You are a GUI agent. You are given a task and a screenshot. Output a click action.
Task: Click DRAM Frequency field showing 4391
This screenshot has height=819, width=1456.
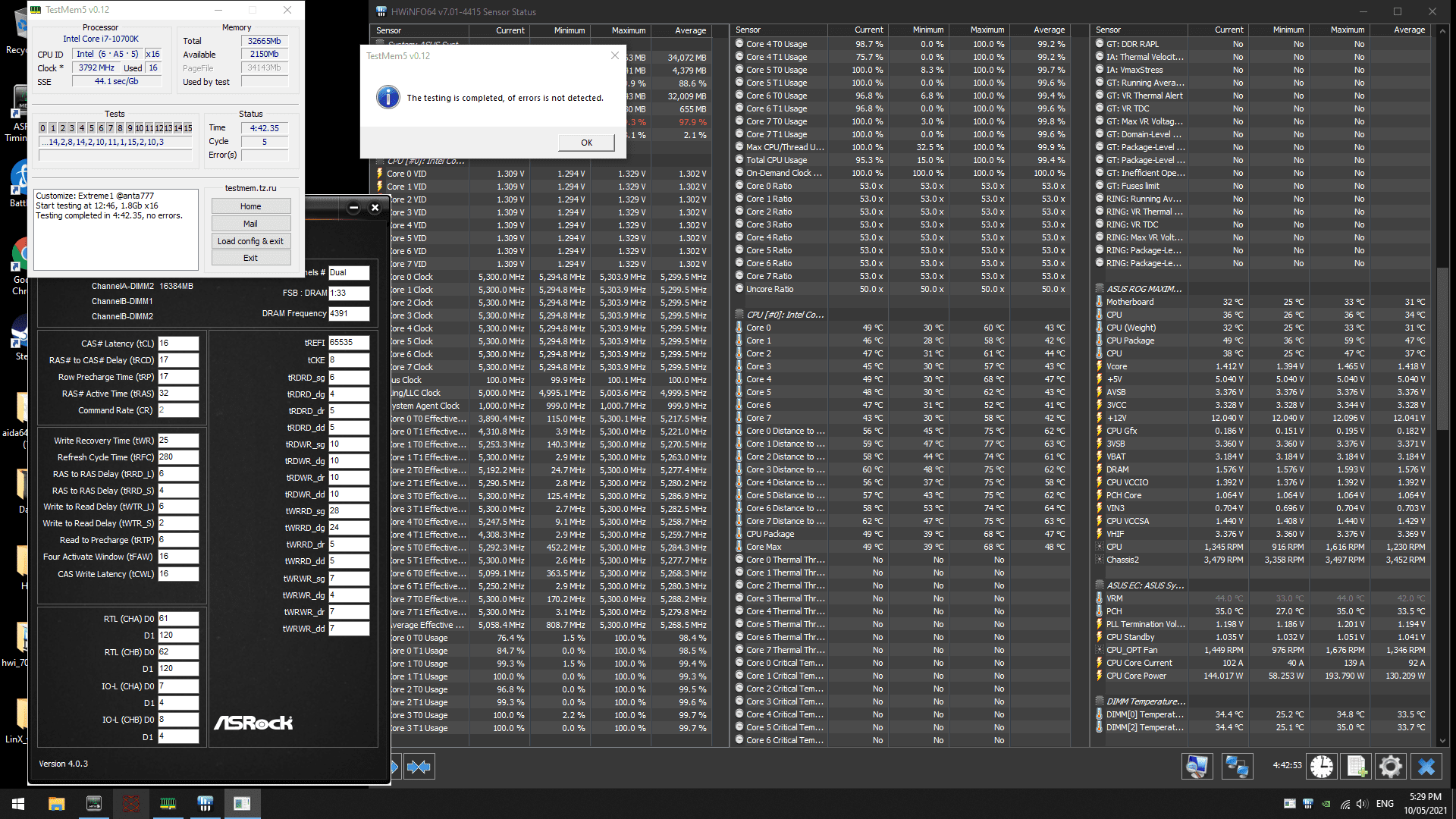click(349, 313)
